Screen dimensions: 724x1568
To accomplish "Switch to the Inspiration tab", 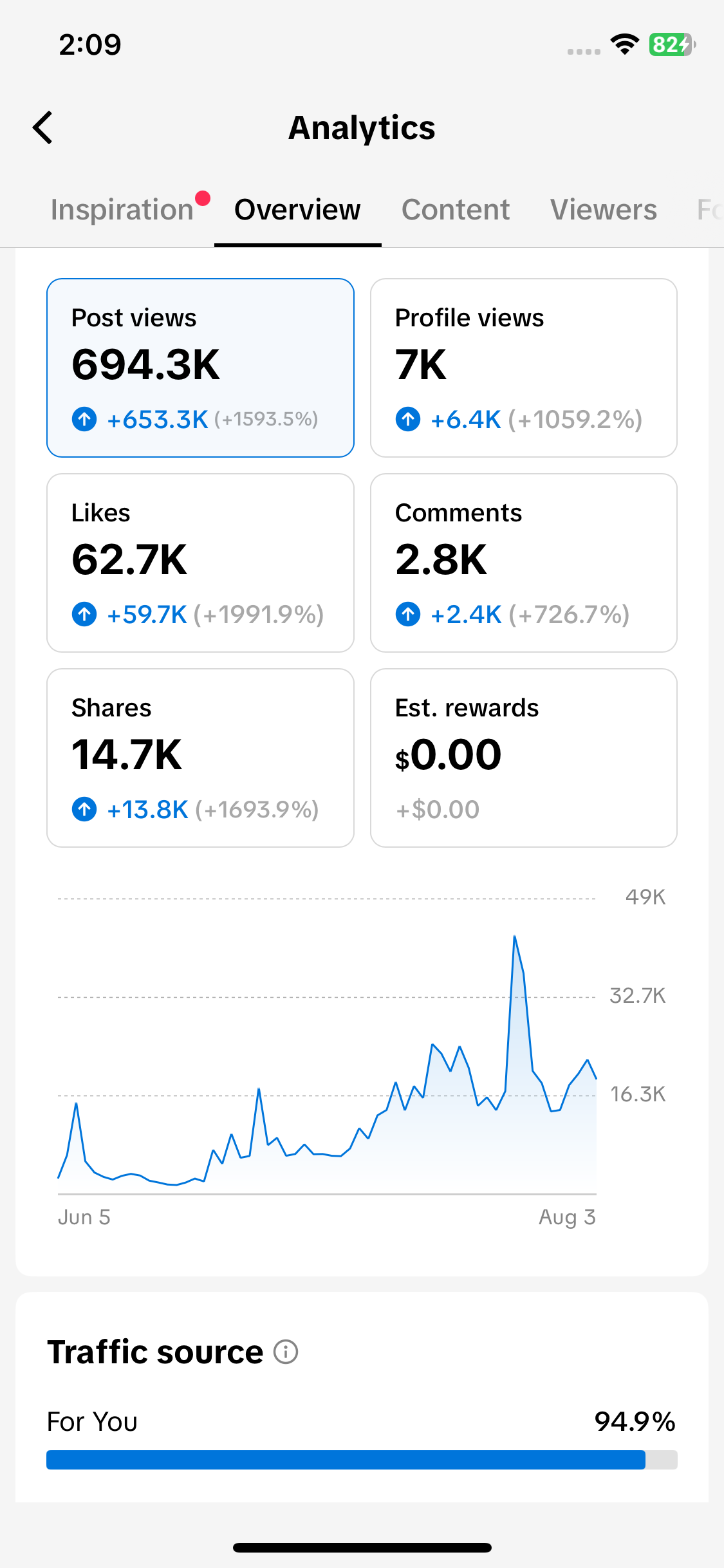I will click(x=122, y=210).
